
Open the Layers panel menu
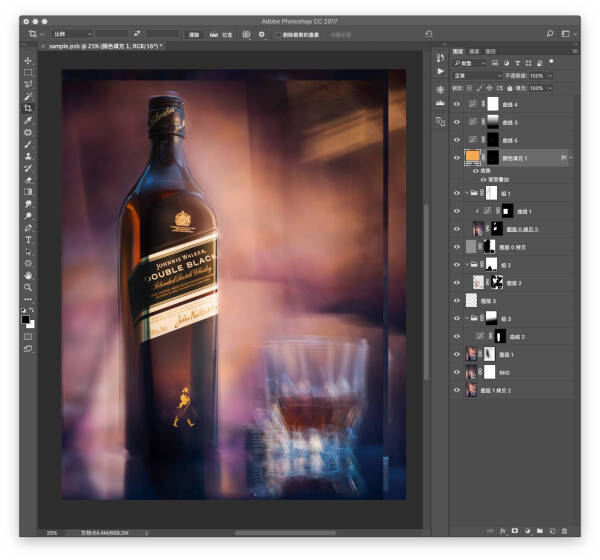(x=575, y=51)
